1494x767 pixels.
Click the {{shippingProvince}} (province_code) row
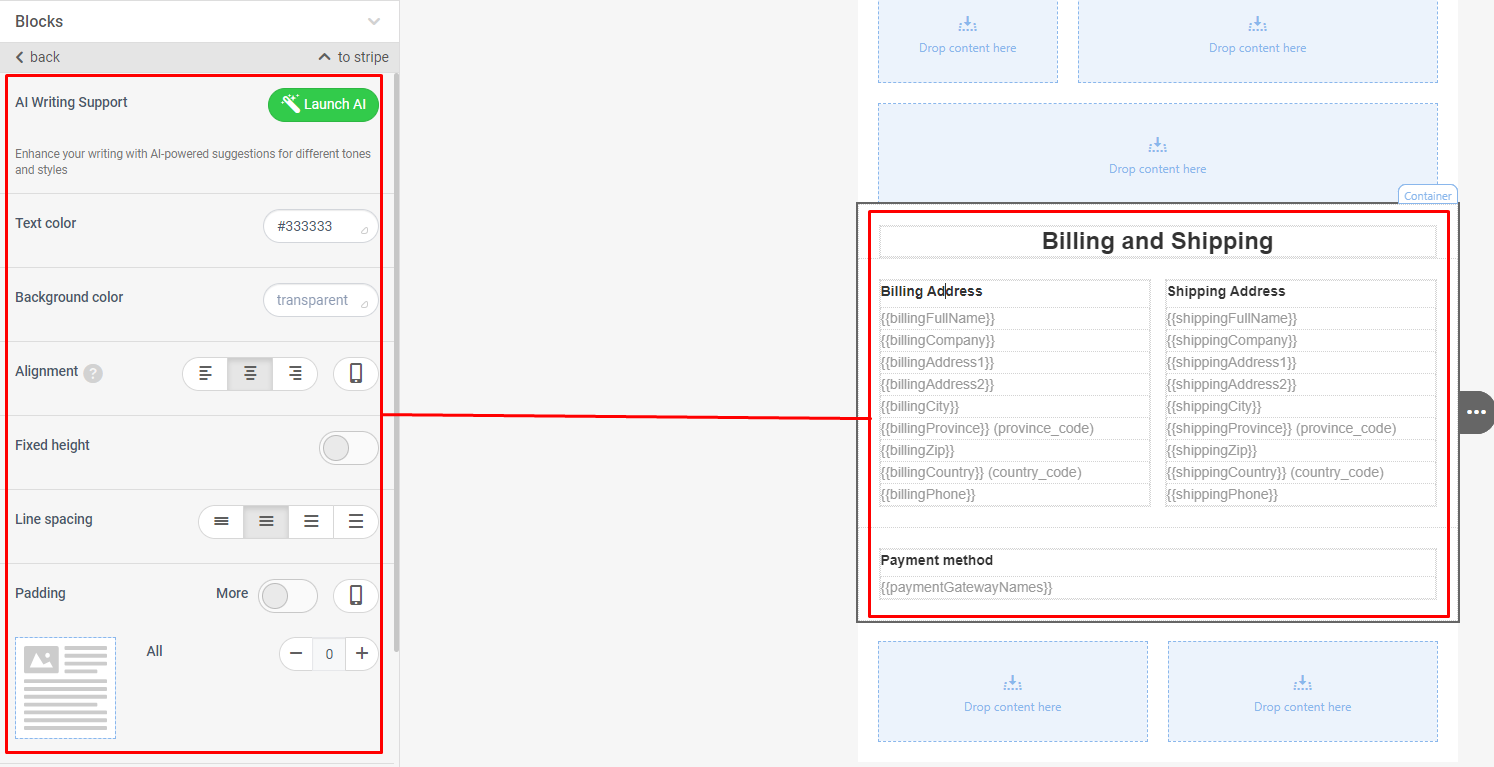coord(1301,428)
